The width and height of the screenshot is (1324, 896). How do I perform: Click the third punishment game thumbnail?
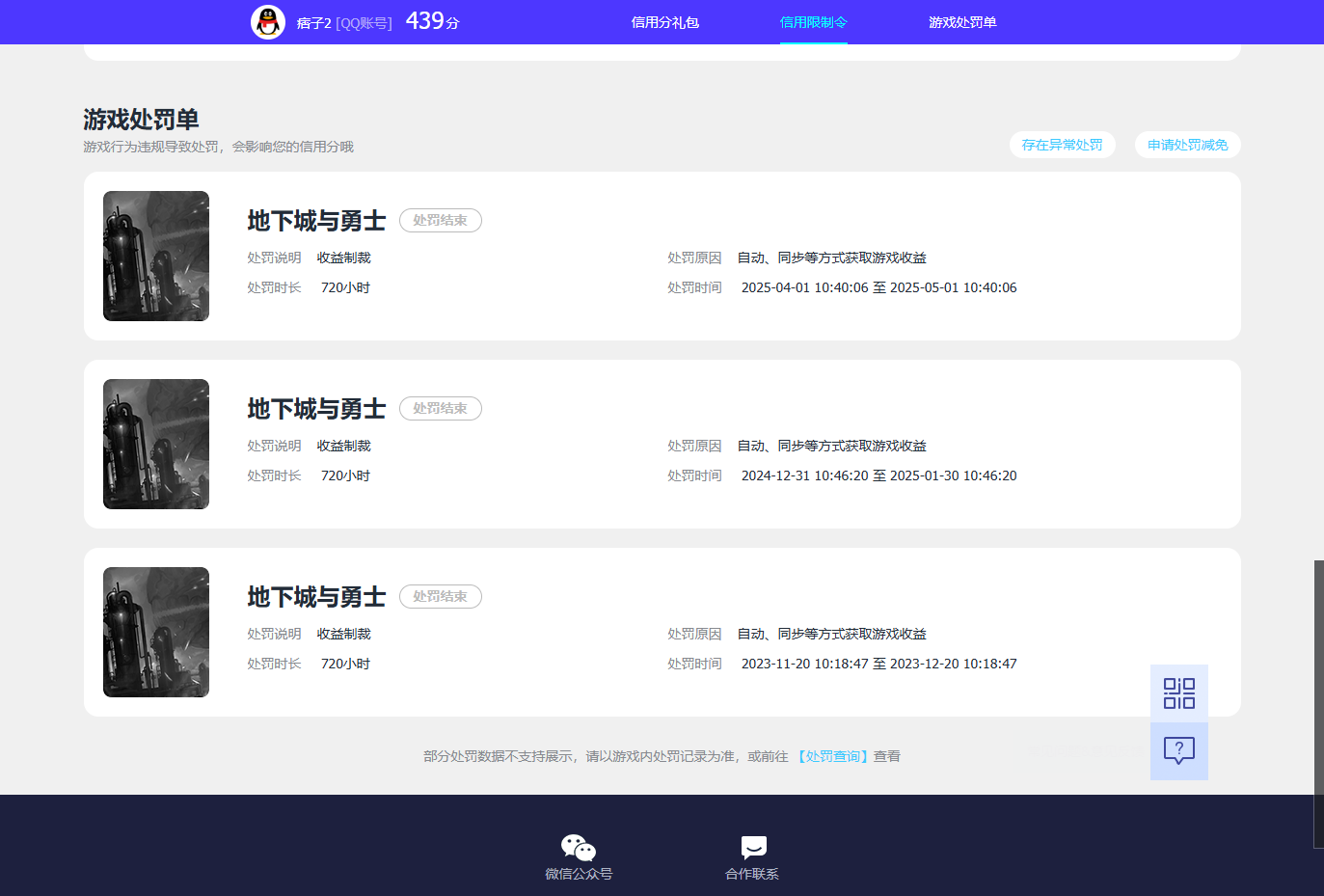156,632
